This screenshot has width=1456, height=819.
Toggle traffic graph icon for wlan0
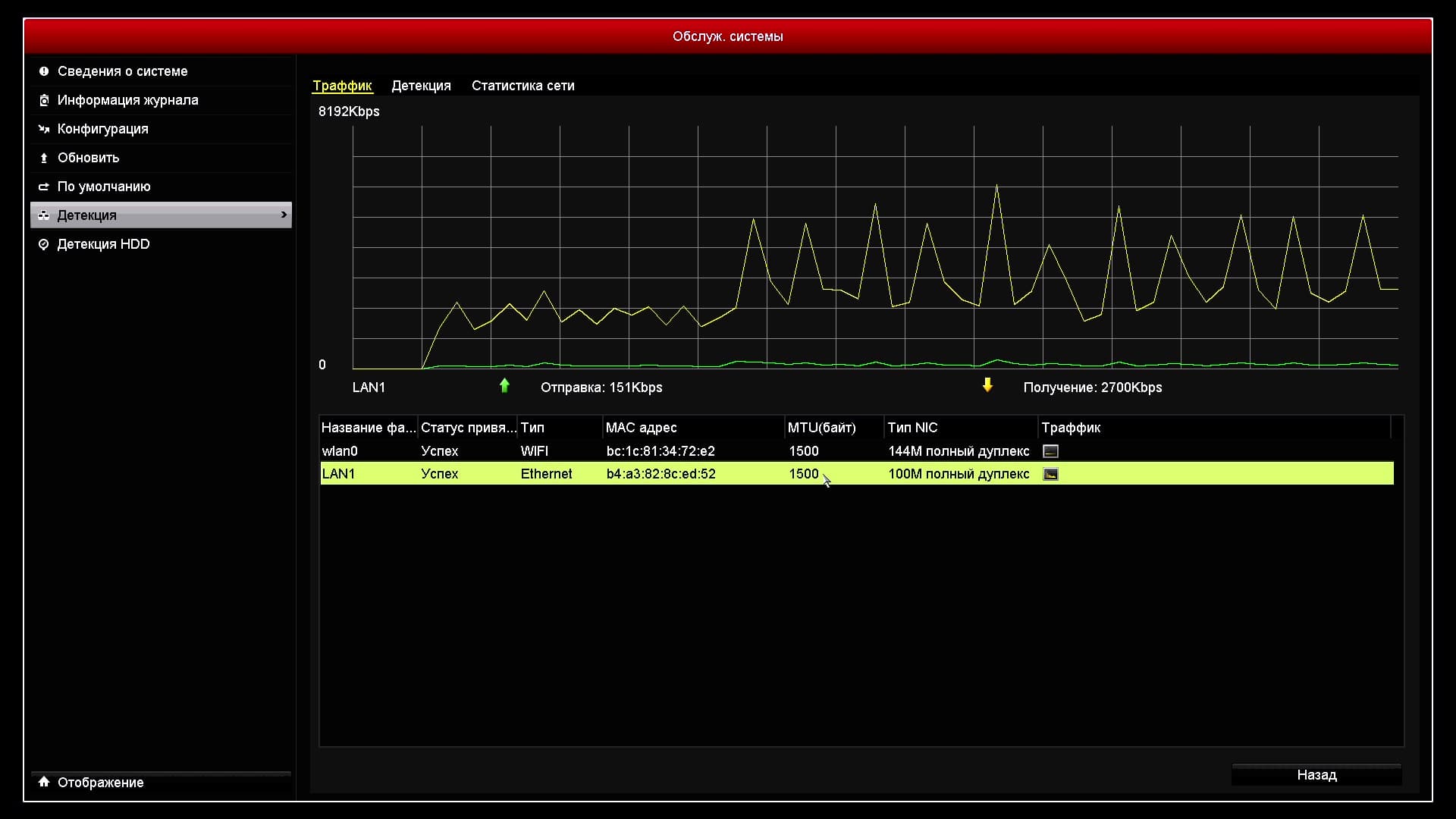(x=1050, y=451)
